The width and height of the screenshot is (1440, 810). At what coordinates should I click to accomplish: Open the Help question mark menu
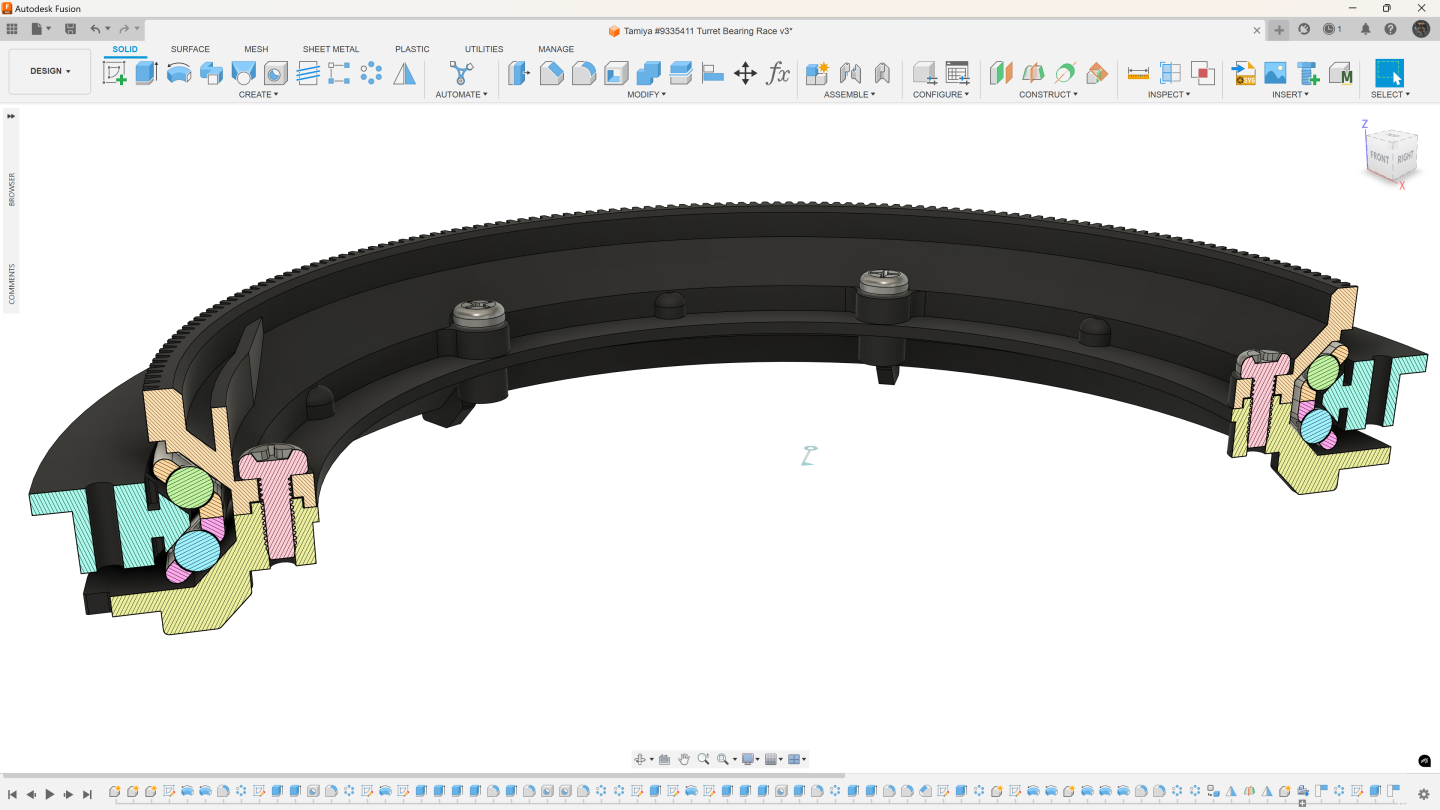tap(1390, 29)
